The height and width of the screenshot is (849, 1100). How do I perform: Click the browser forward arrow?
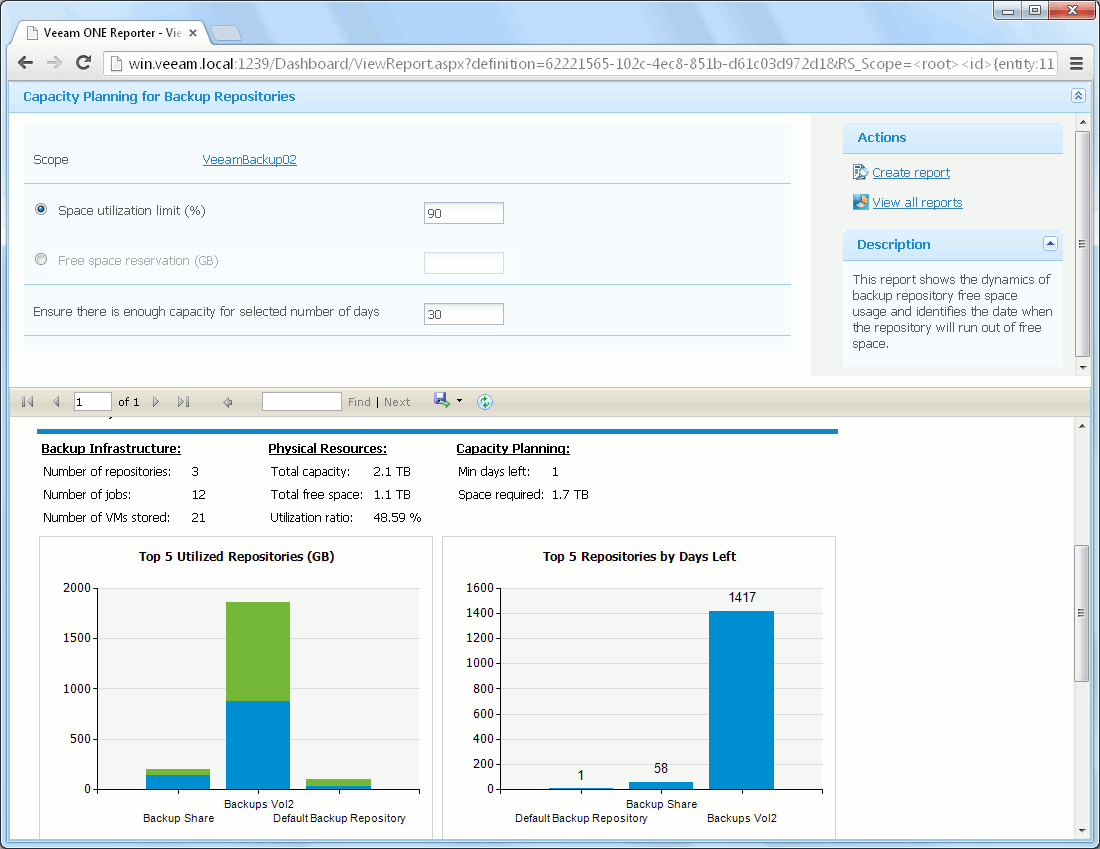point(54,63)
